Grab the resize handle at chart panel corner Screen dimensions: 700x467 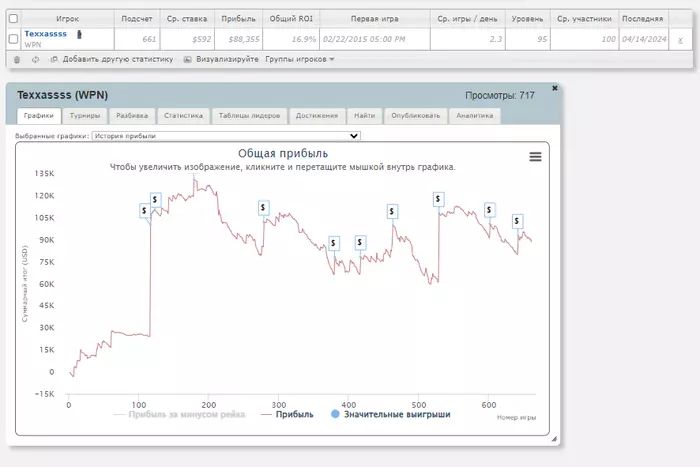[554, 439]
